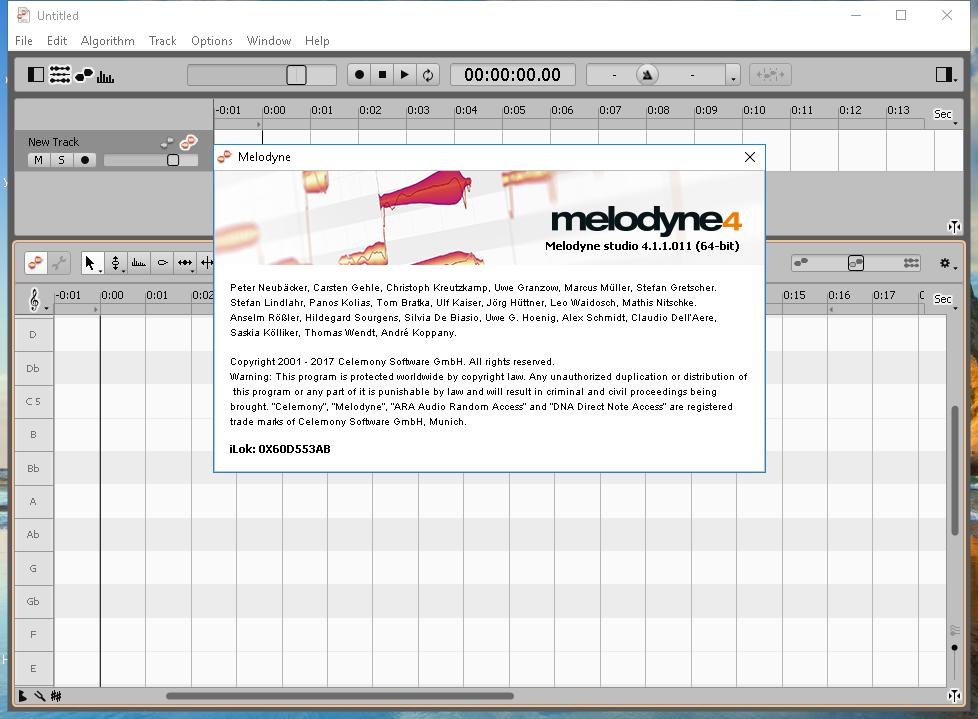This screenshot has height=719, width=978.
Task: Expand Pitch tool sub-tools arrow
Action: click(124, 271)
